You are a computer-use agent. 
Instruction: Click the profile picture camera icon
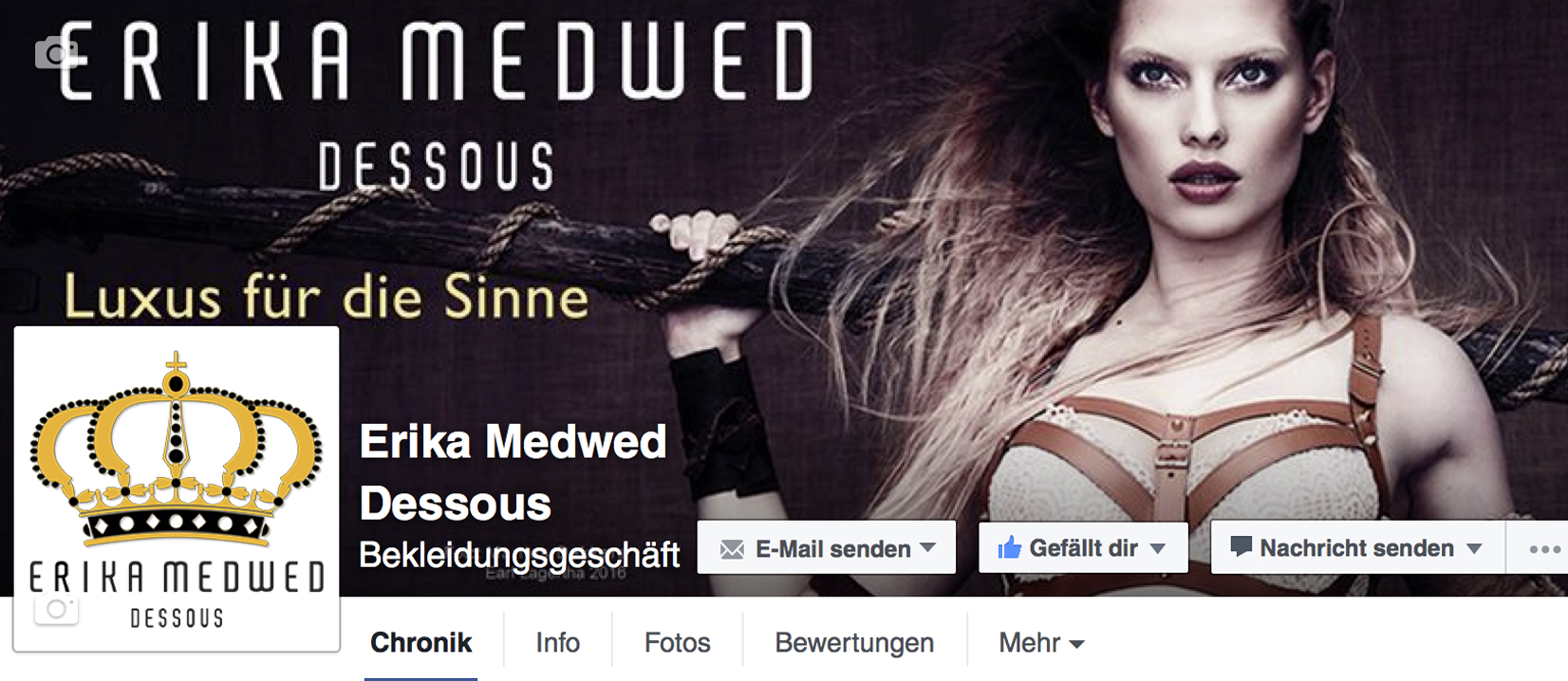pyautogui.click(x=56, y=609)
